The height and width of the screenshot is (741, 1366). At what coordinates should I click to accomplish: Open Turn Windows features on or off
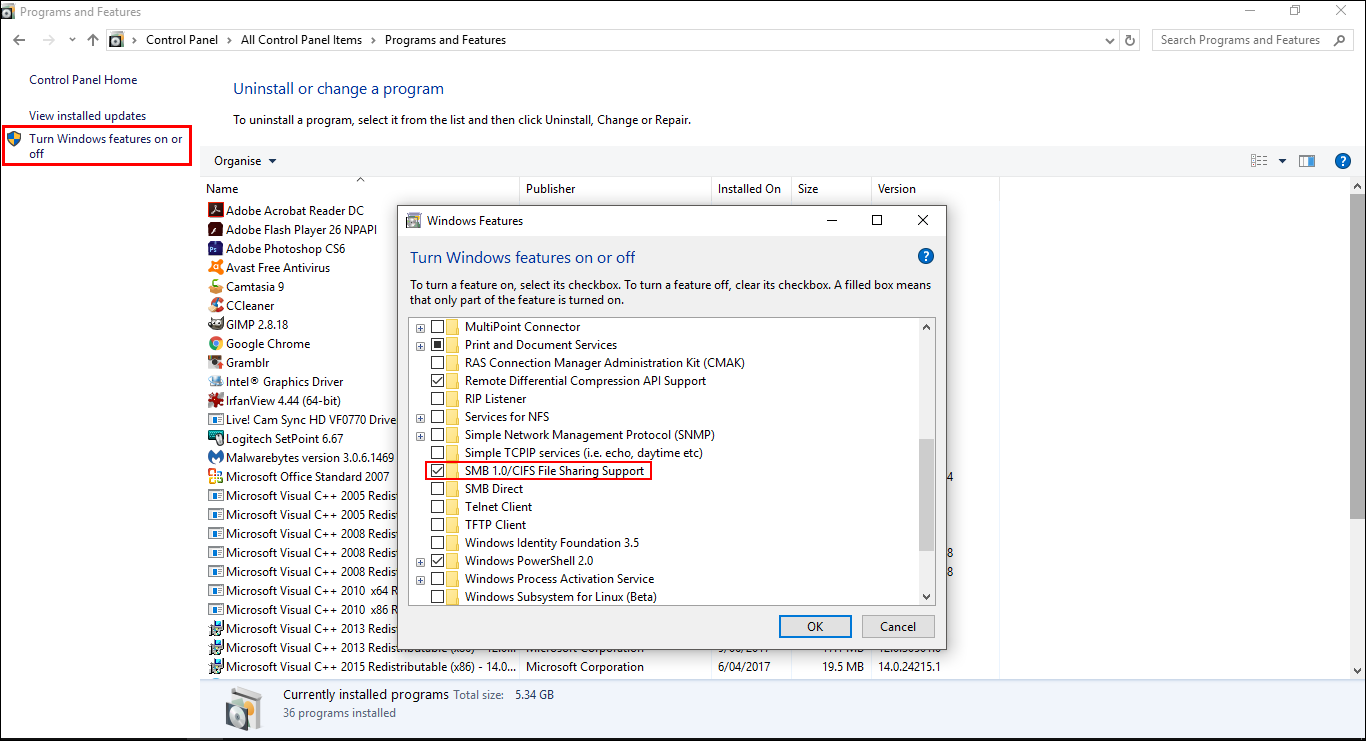pos(106,146)
